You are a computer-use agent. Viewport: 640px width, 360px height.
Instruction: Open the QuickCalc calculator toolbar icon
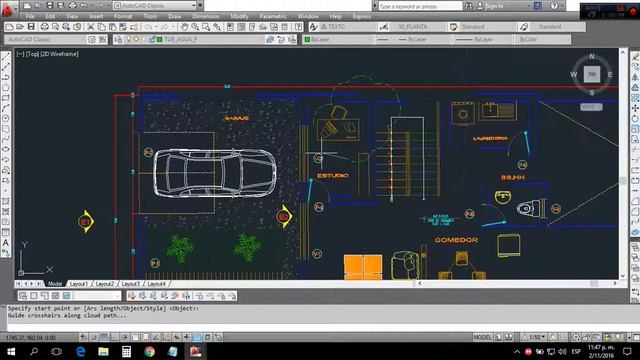coord(284,27)
